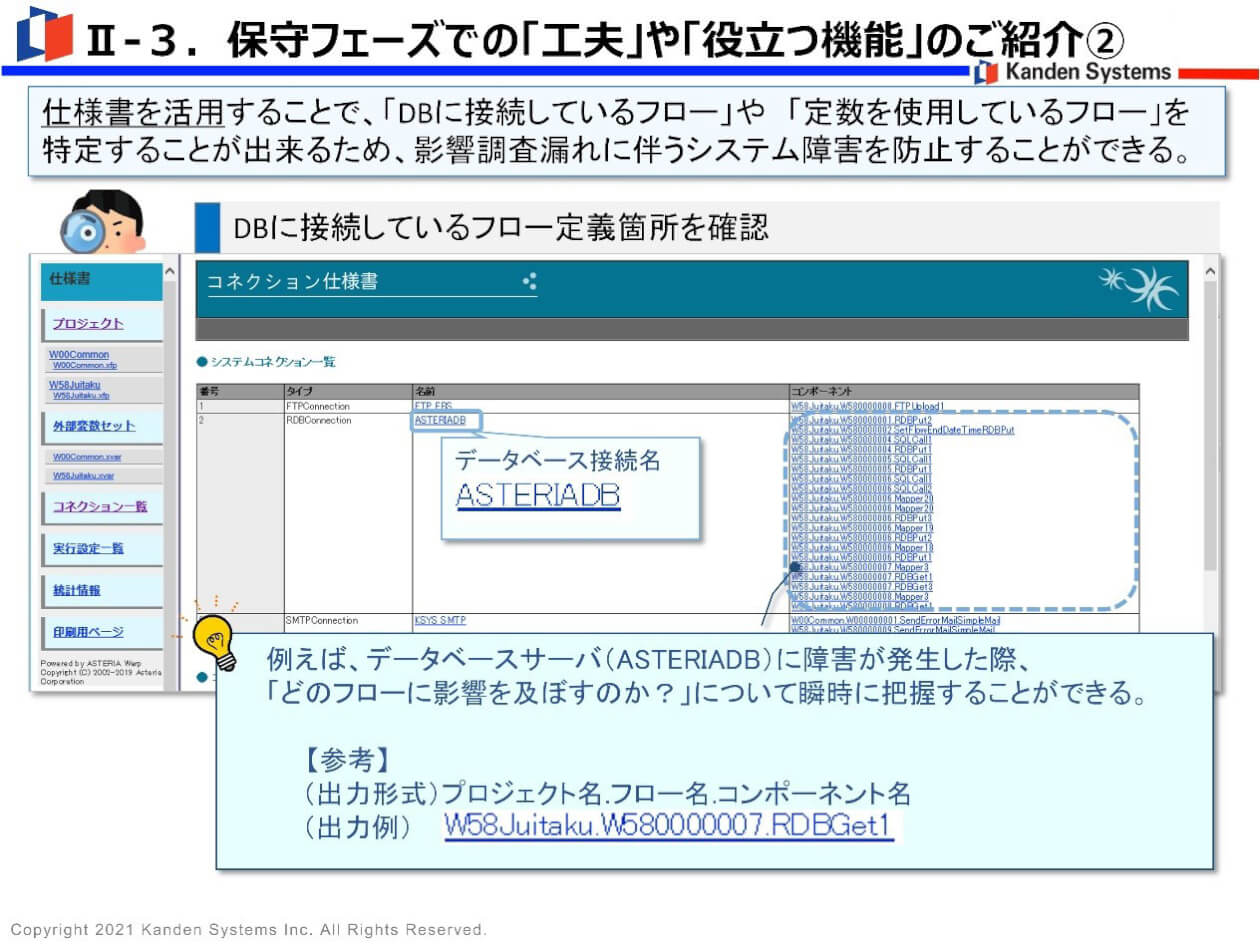
Task: Click the three-dot share icon in the コネクション仕様書 header
Action: 530,281
